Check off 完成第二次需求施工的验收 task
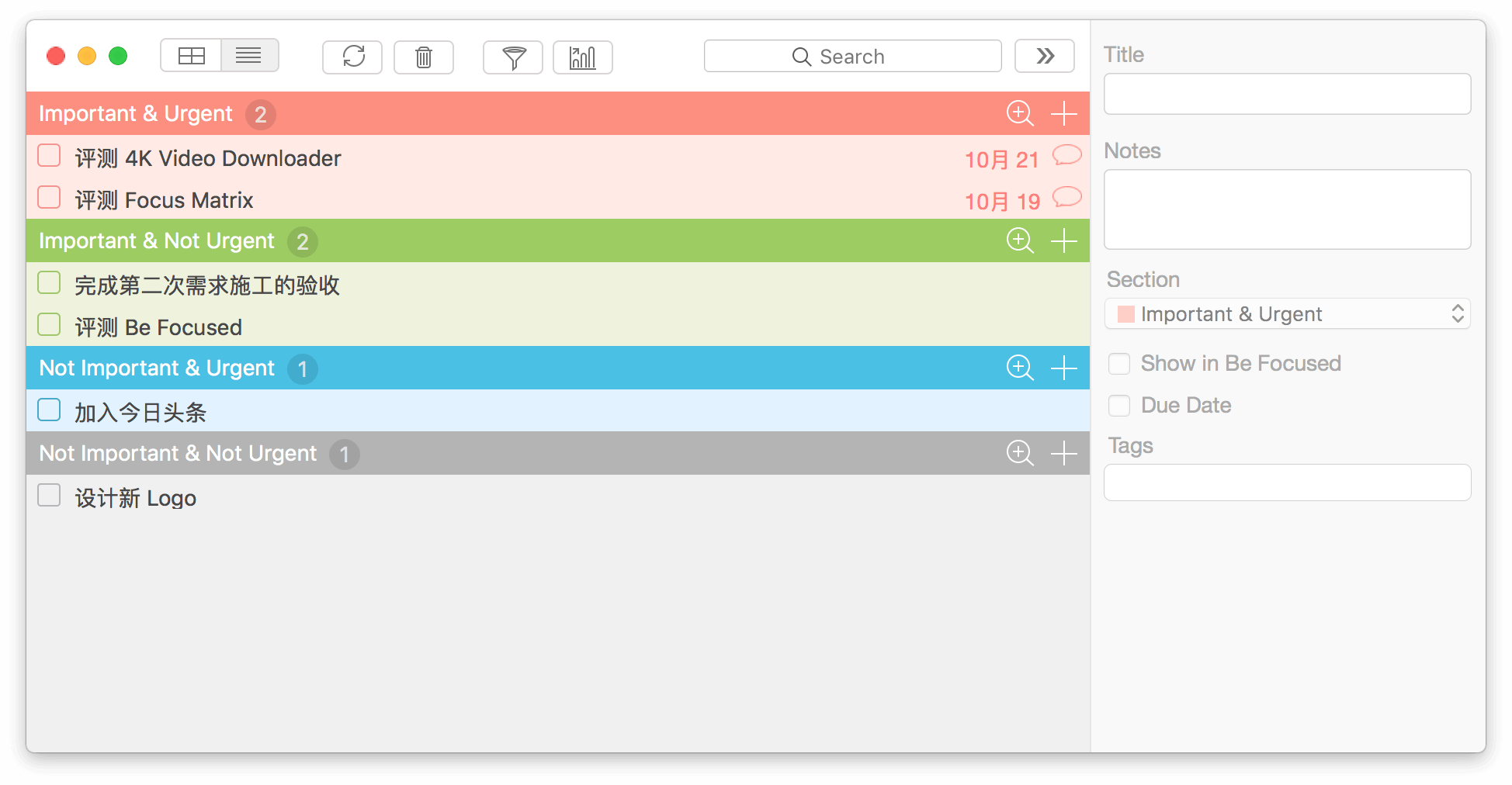 coord(49,283)
